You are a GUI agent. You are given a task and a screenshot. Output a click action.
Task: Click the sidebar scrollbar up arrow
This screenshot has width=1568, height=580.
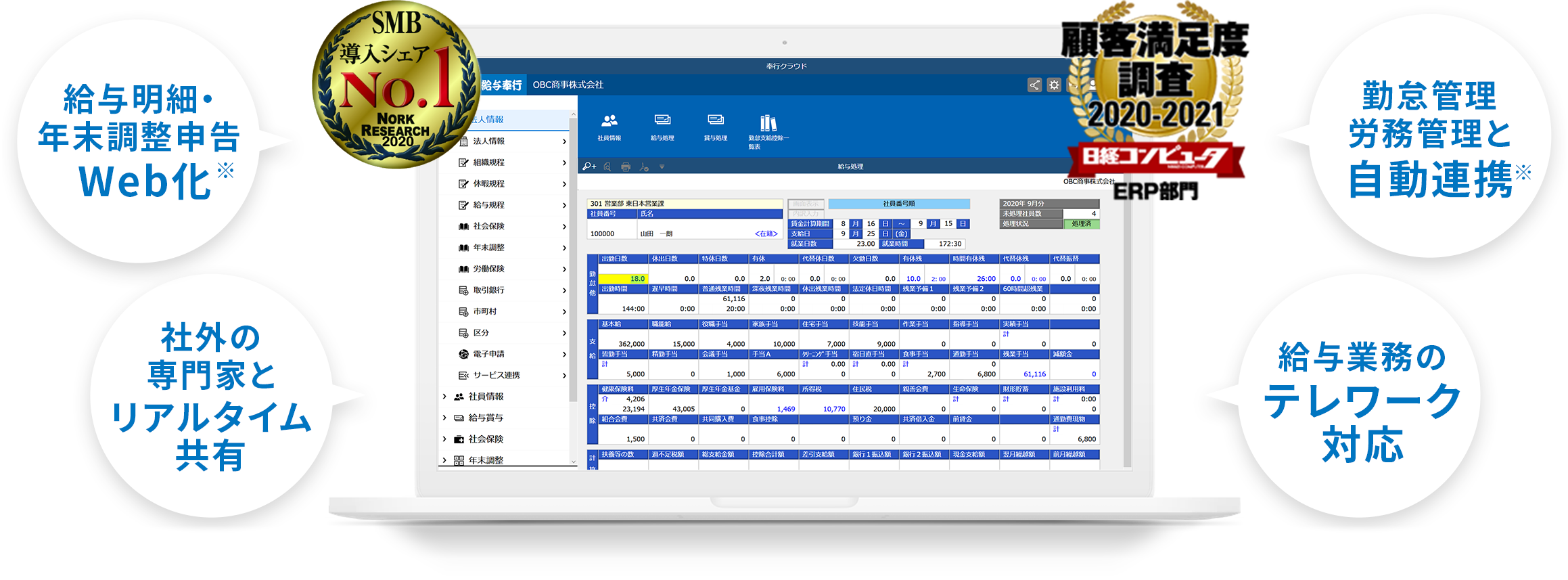pos(573,114)
